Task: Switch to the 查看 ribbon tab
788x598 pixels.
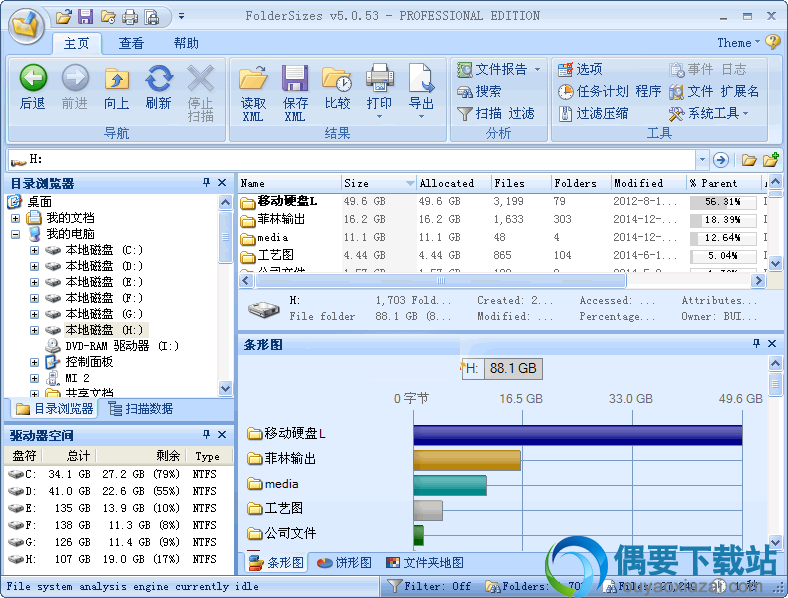Action: (x=131, y=44)
